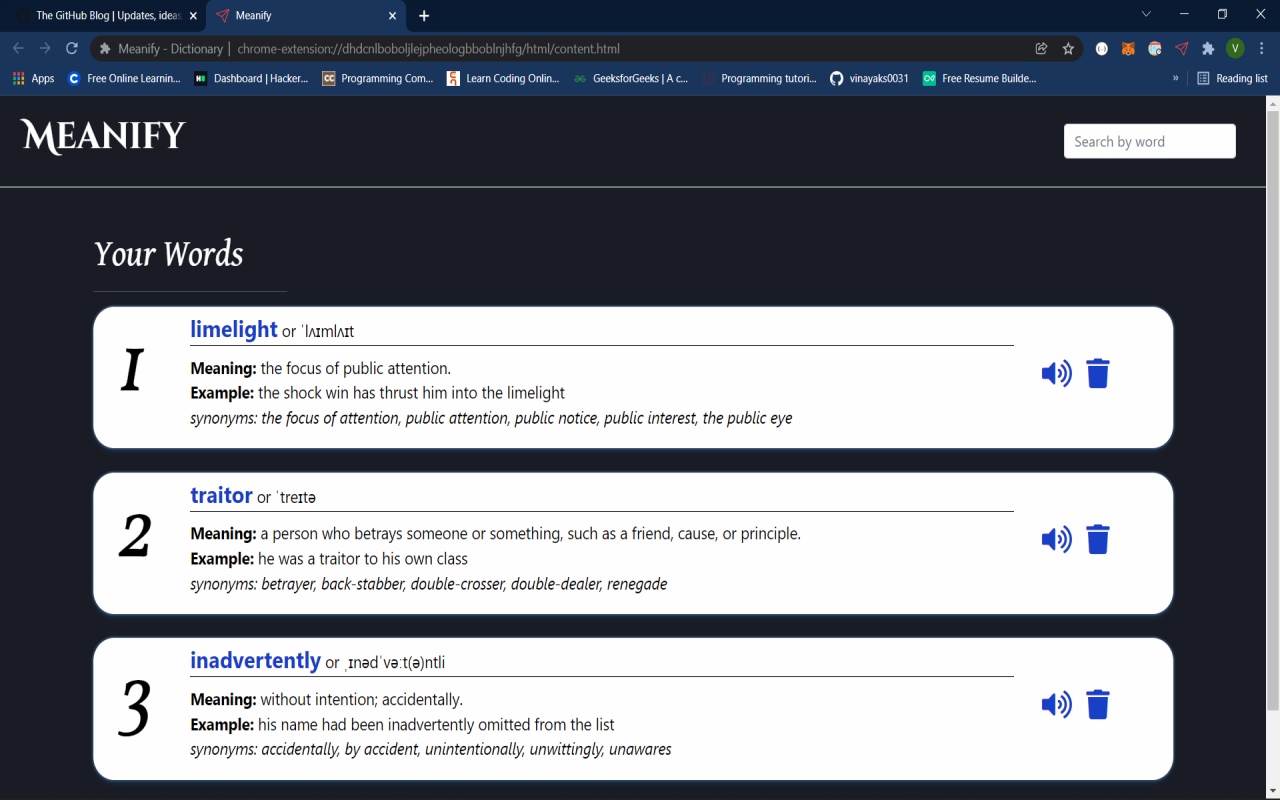
Task: Open the limelight word heading
Action: (x=234, y=329)
